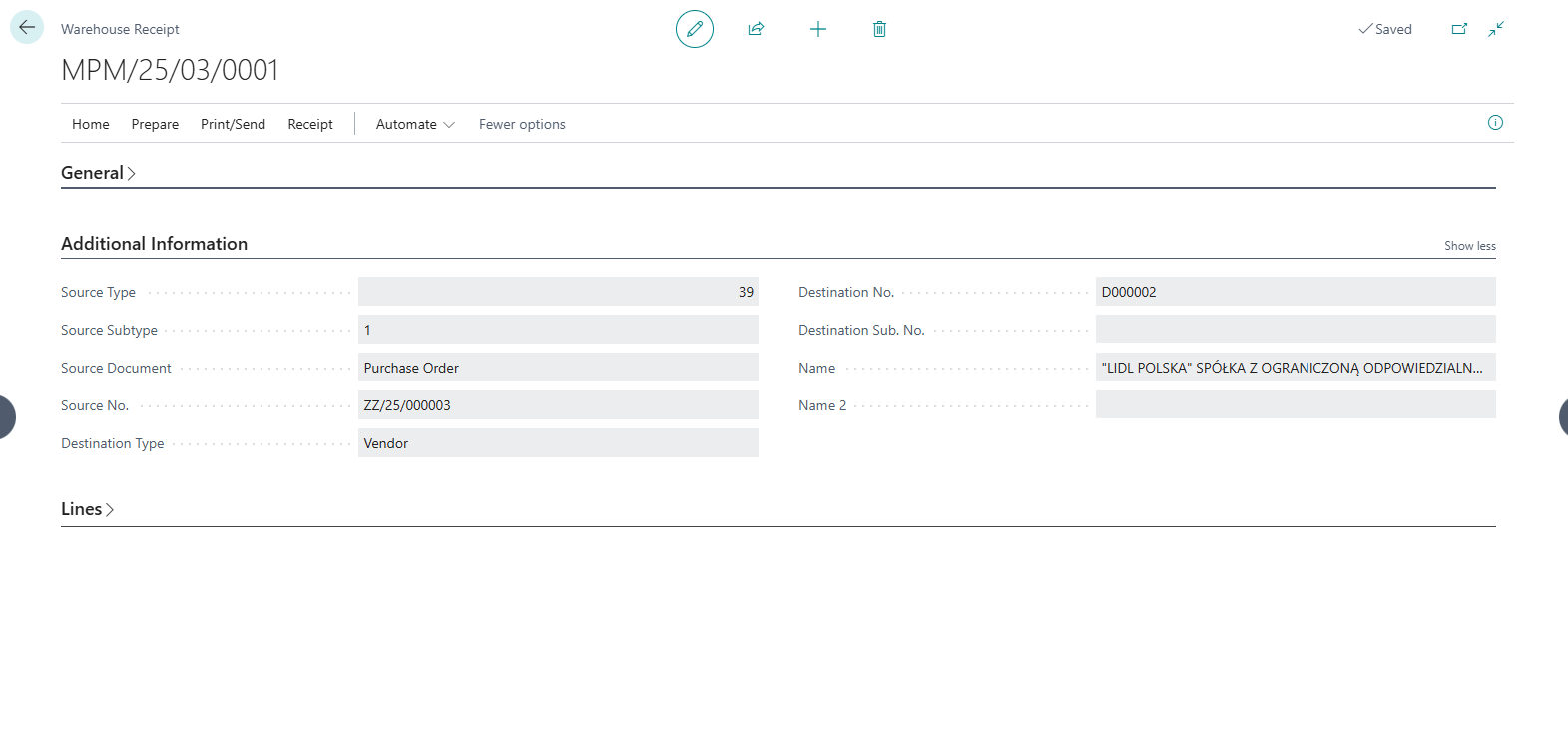Go back using the arrow button

(x=27, y=27)
